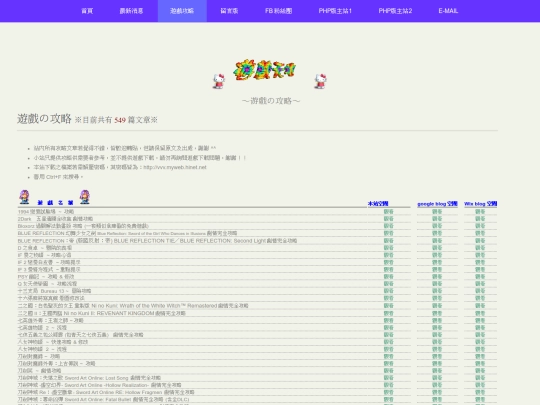Click the '2Dark' game title row

click(55, 219)
